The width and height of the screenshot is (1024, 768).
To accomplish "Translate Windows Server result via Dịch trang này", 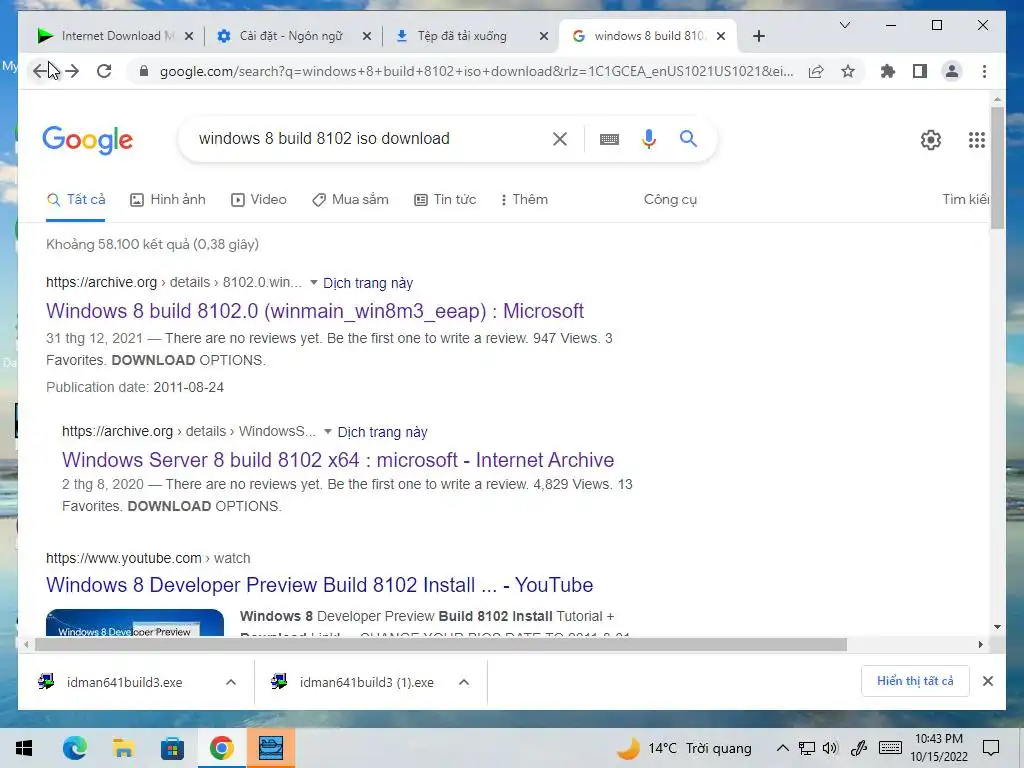I will point(382,432).
